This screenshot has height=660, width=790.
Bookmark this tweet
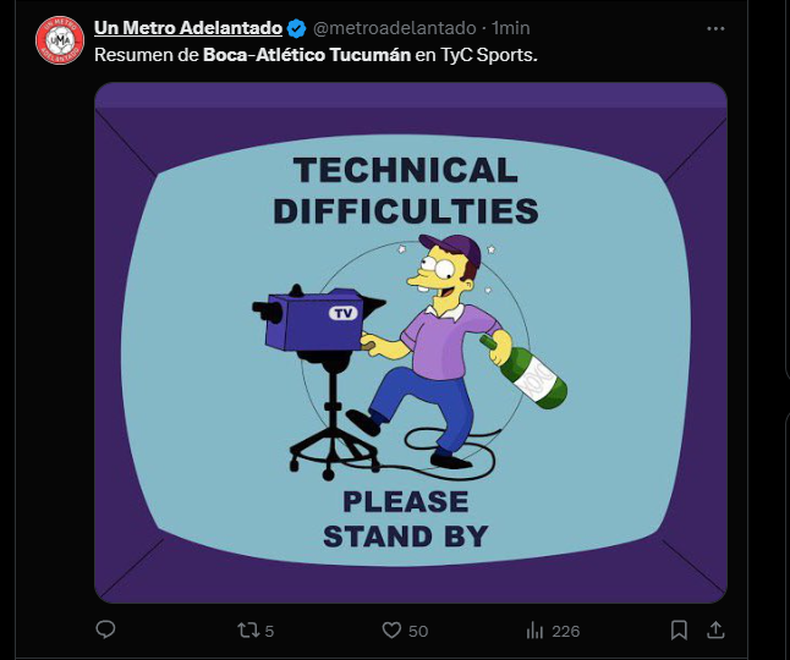coord(678,630)
